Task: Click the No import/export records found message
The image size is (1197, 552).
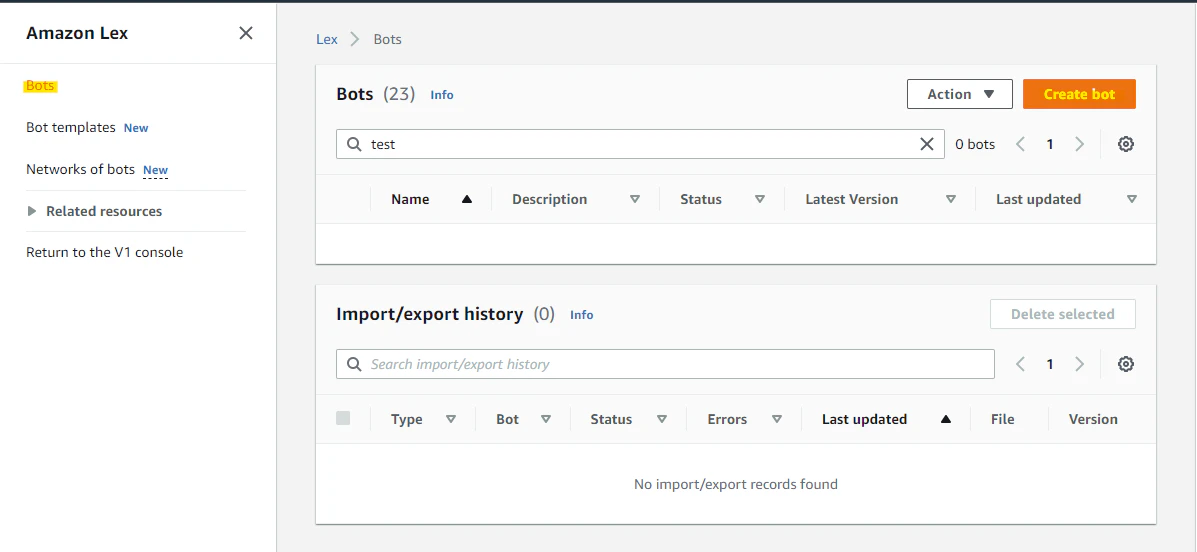Action: pos(736,484)
